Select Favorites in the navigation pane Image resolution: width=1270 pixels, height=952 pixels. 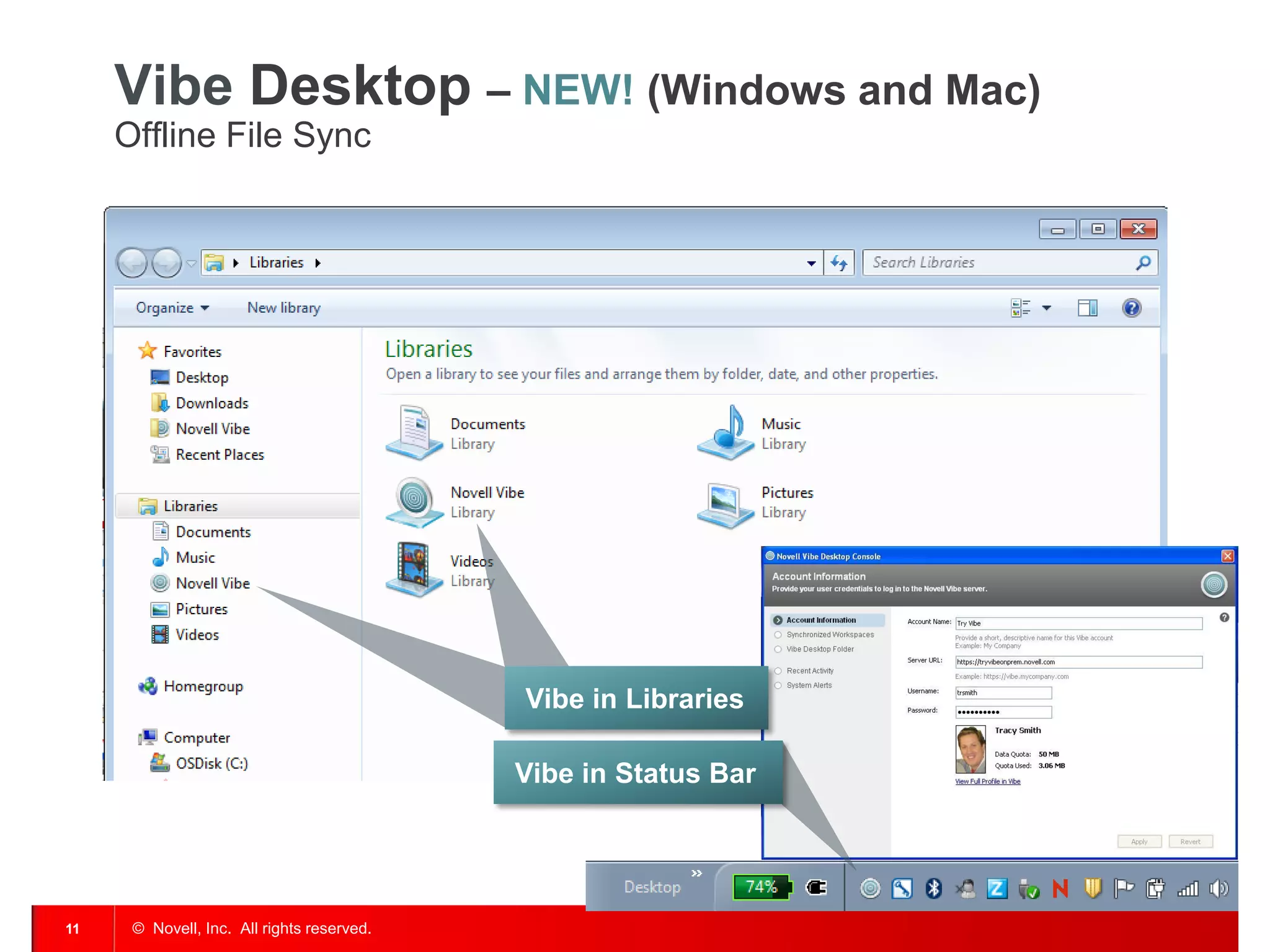click(x=180, y=351)
